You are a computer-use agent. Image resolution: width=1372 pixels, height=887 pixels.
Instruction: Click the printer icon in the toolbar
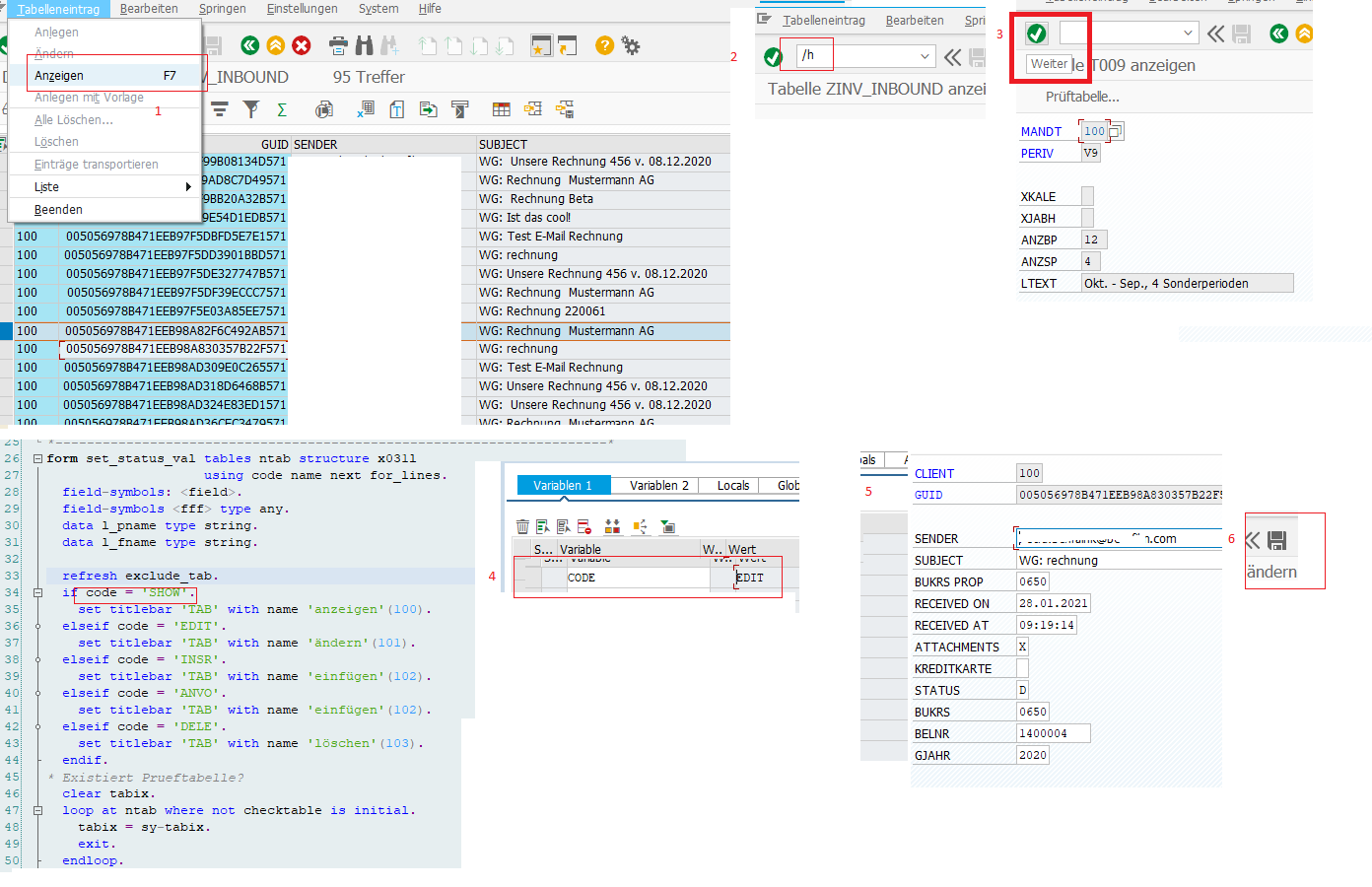tap(338, 45)
